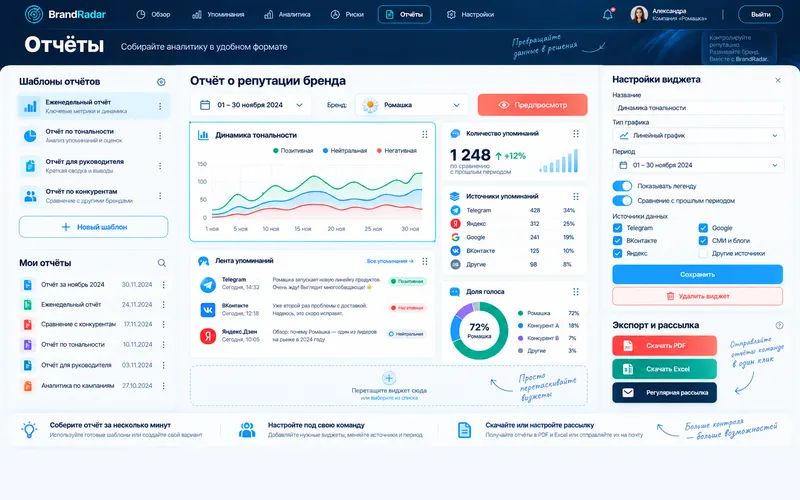Toggle Показывать легенду switch
800x500 pixels.
pyautogui.click(x=622, y=186)
